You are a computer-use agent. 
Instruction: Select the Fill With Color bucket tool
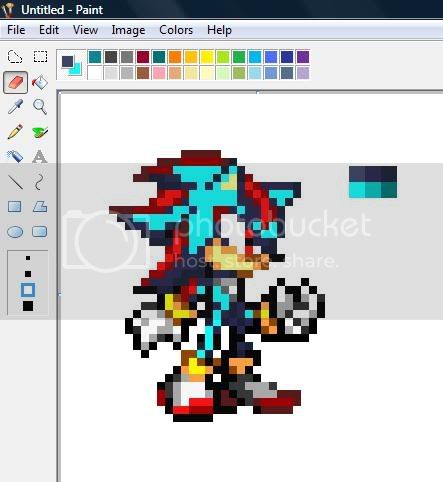(x=40, y=82)
